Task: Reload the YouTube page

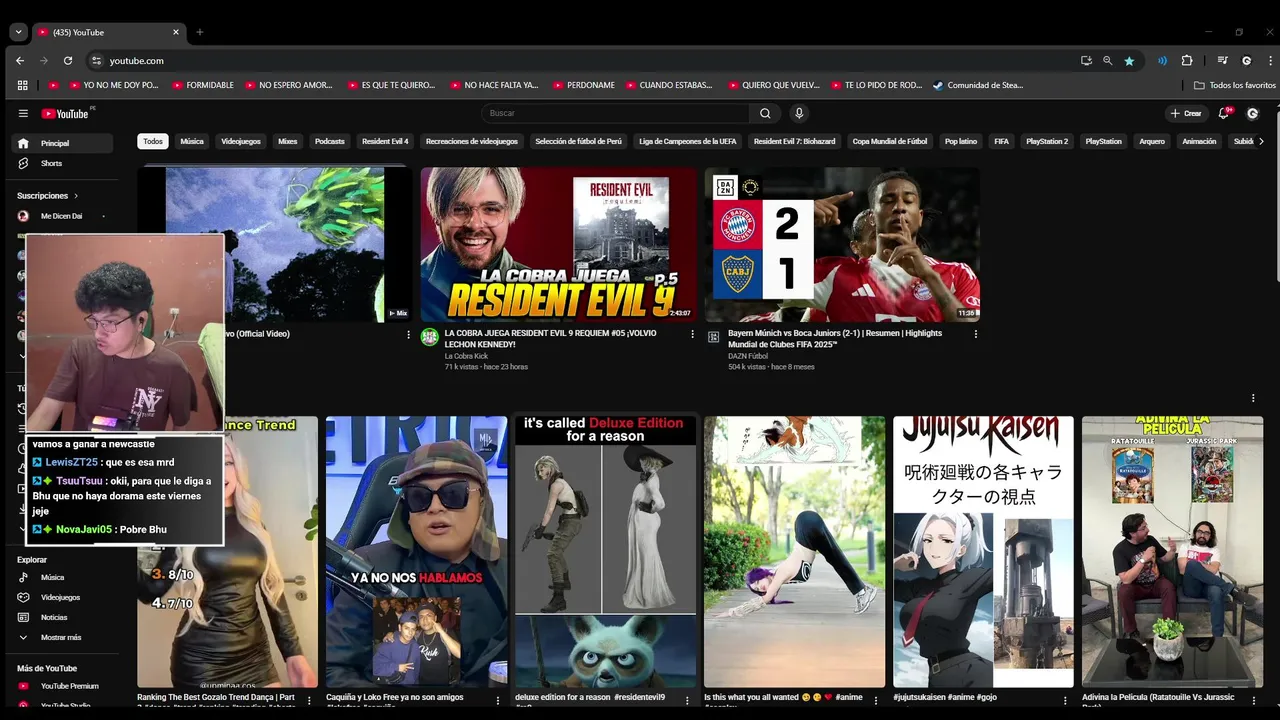Action: (68, 61)
